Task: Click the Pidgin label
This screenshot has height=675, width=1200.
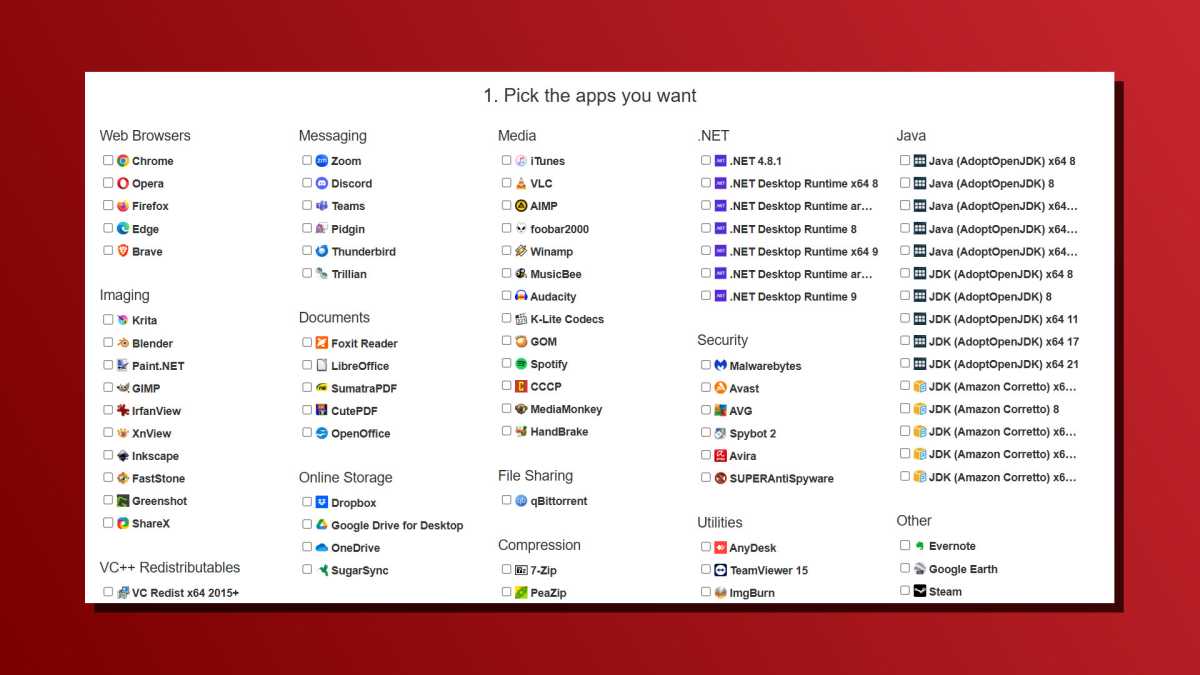Action: click(349, 229)
